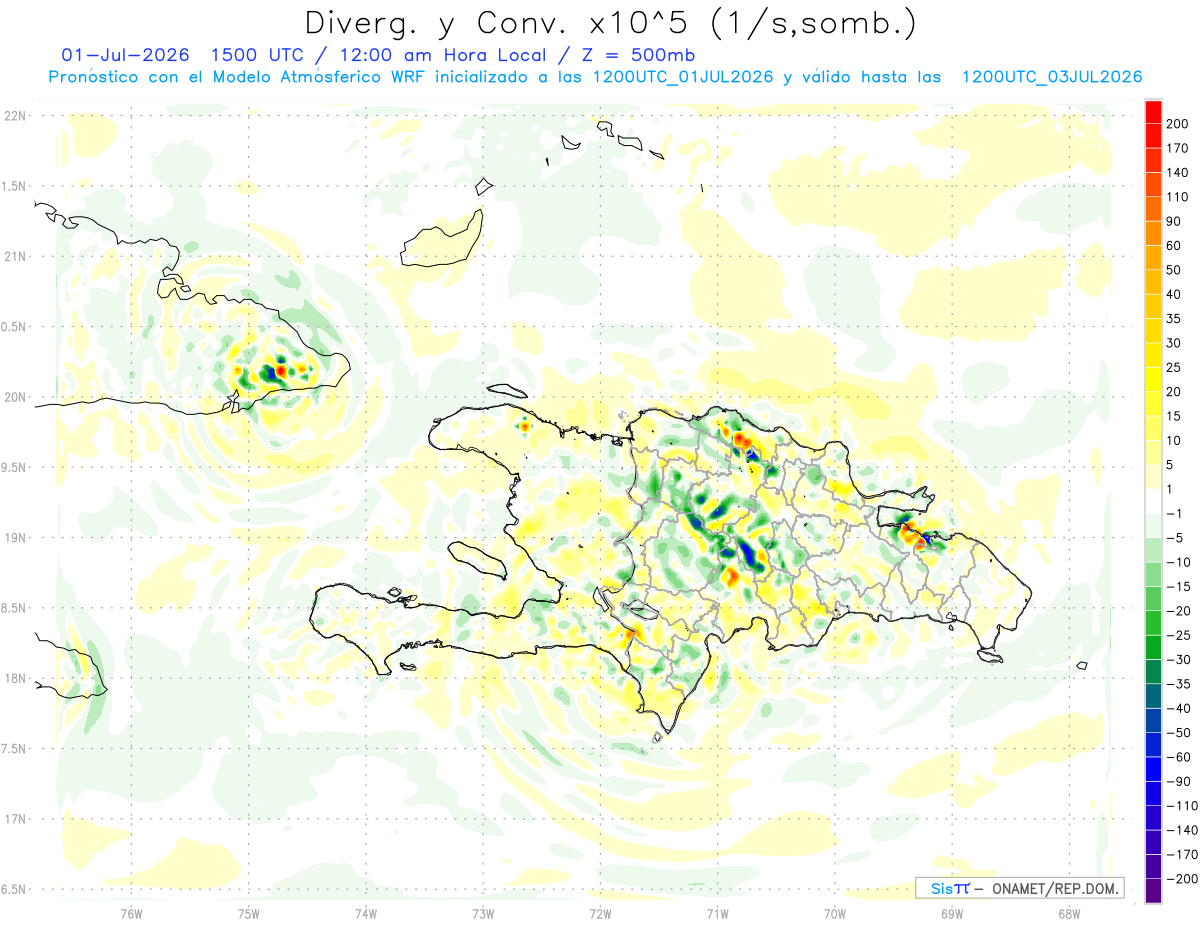Pick the green swatch between -20 and -25
The height and width of the screenshot is (927, 1200).
coord(1153,623)
